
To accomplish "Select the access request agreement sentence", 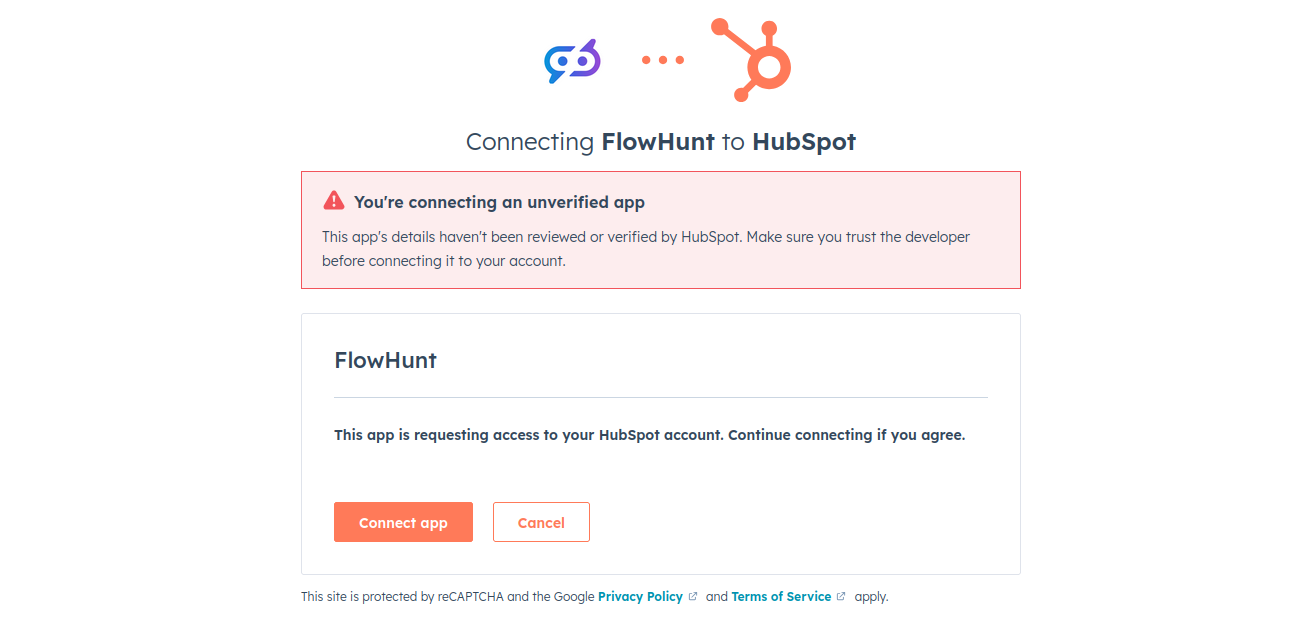I will tap(649, 434).
